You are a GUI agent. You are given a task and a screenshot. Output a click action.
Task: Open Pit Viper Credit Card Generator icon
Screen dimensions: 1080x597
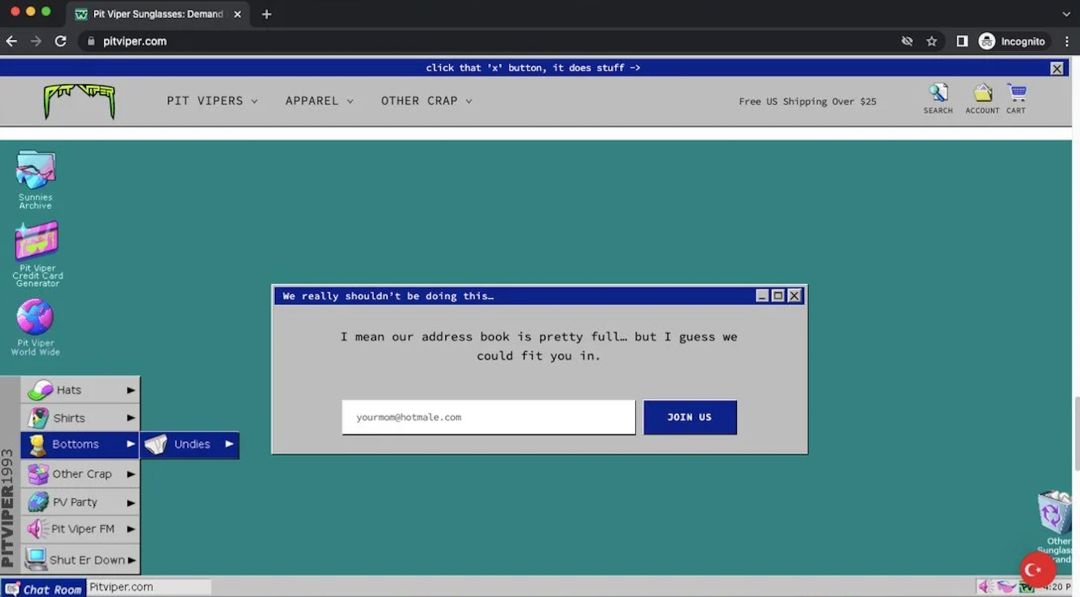(x=37, y=242)
